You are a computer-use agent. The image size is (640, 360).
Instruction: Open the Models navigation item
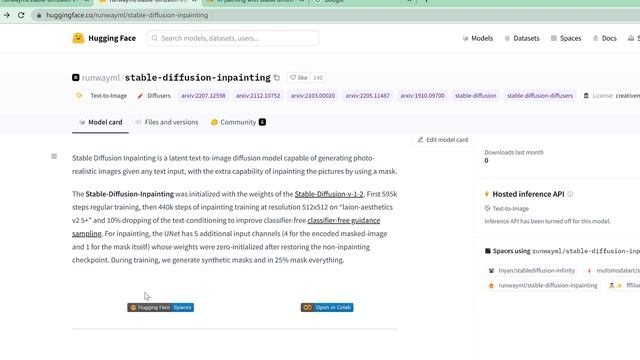click(478, 38)
